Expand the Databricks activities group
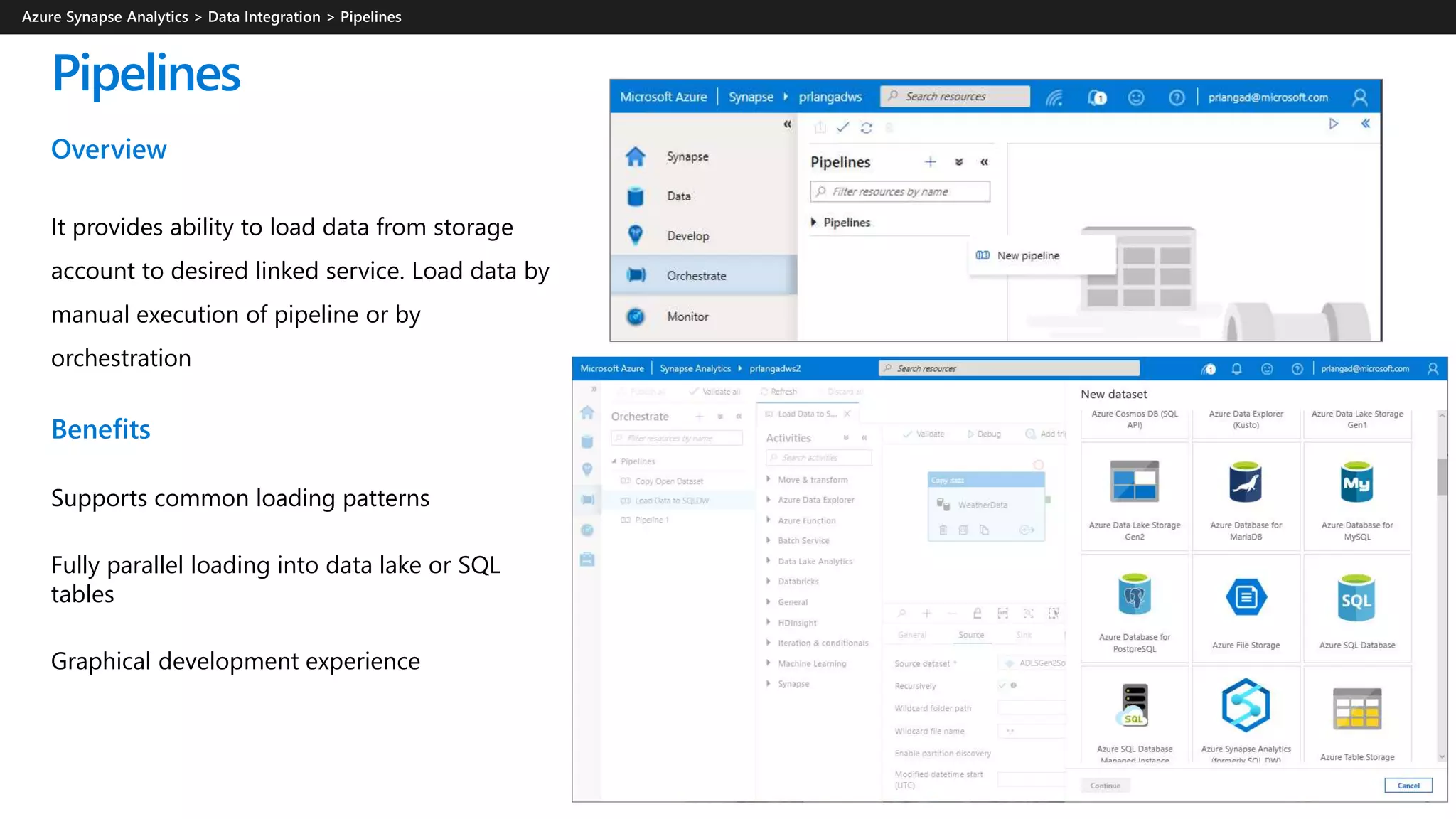The width and height of the screenshot is (1456, 819). pos(769,582)
